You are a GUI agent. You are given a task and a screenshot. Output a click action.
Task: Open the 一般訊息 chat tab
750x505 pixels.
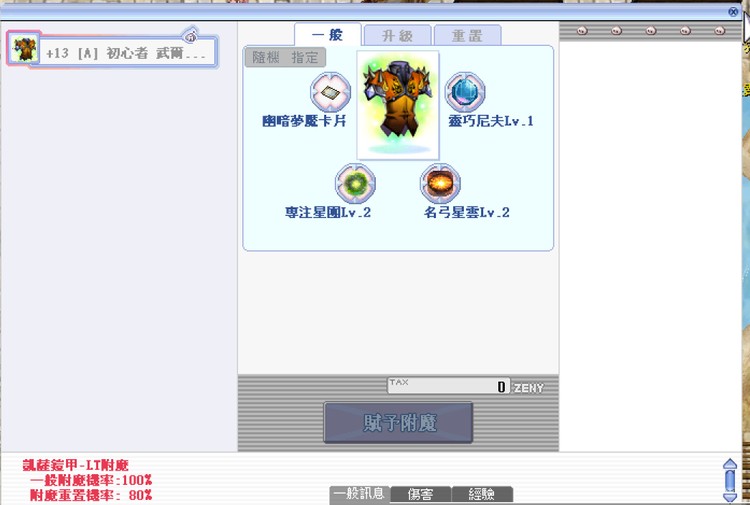(x=360, y=494)
